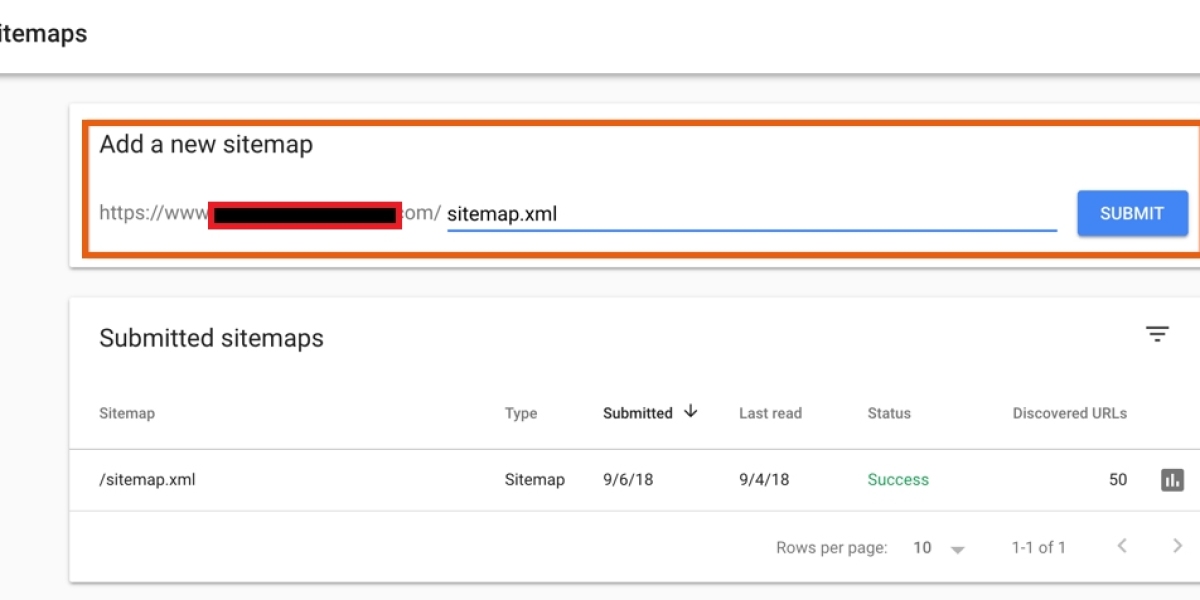
Task: Click the Discovered URLs column header
Action: coord(1069,413)
